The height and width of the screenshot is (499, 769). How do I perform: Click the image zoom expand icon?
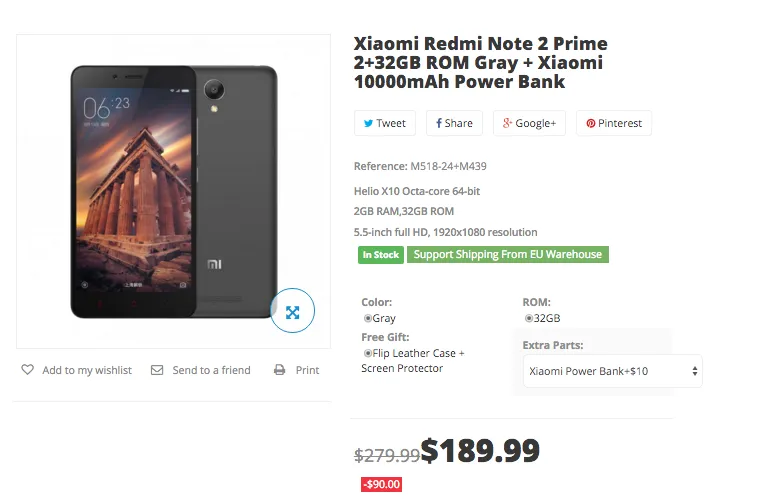click(x=292, y=312)
